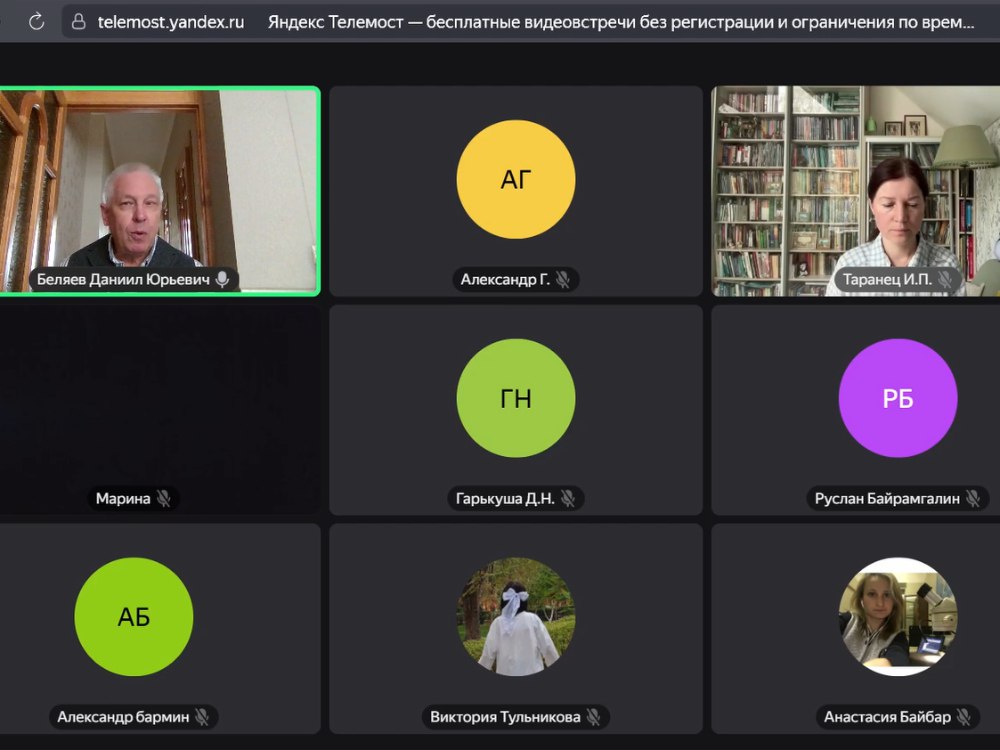
Task: Click the telemost.yandex.ru address bar
Action: (x=170, y=22)
